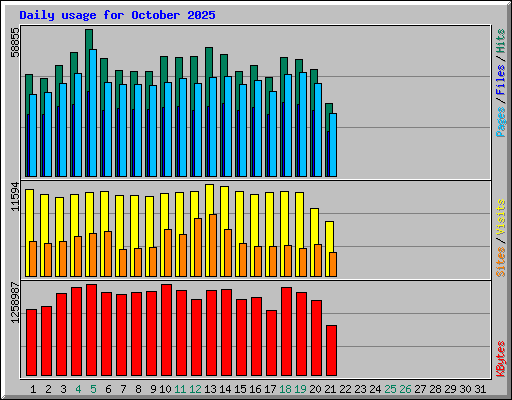The image size is (512, 400).
Task: Click the 'Daily usage for October 2025' title
Action: (x=117, y=15)
